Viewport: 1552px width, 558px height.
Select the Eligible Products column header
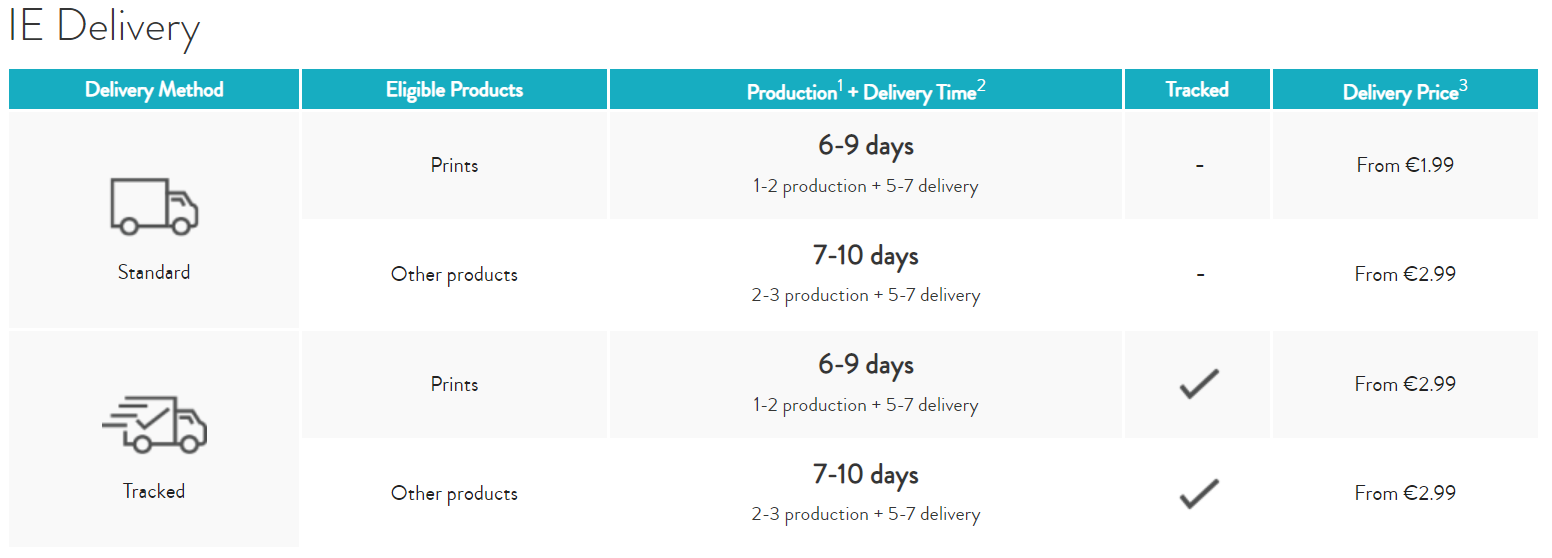pyautogui.click(x=455, y=89)
